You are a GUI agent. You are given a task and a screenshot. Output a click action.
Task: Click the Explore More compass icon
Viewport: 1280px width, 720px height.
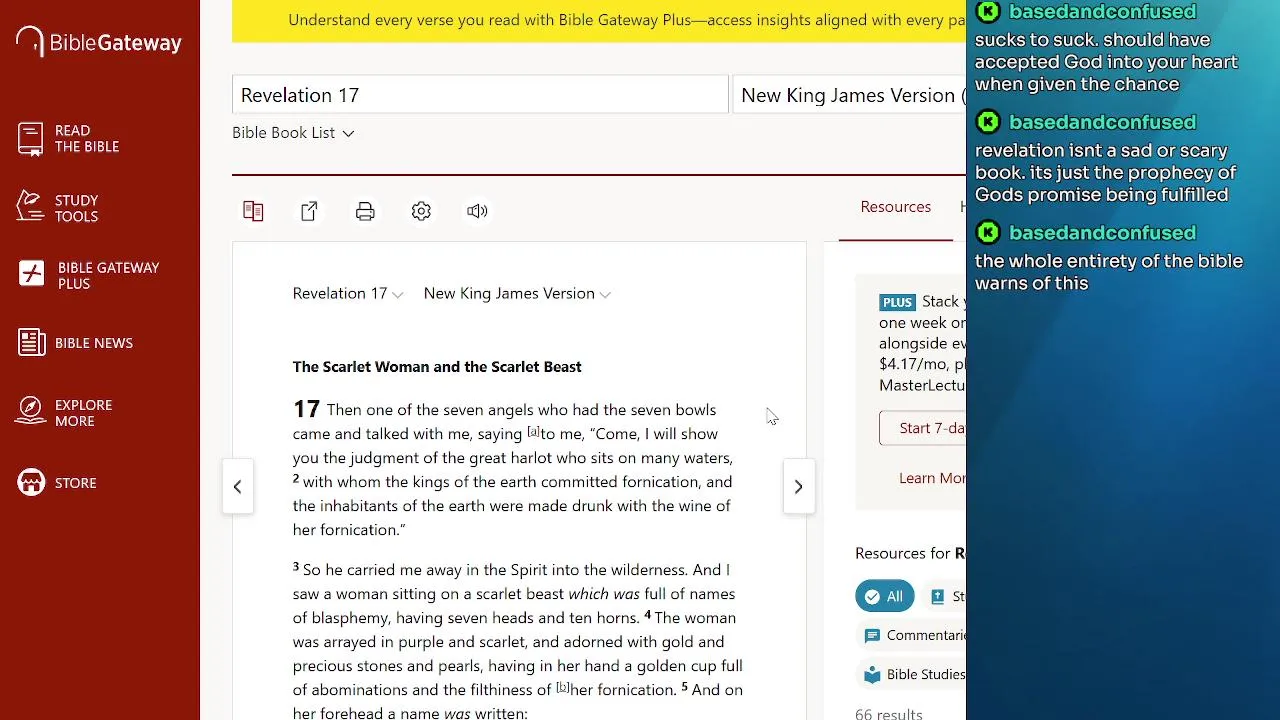(x=31, y=411)
